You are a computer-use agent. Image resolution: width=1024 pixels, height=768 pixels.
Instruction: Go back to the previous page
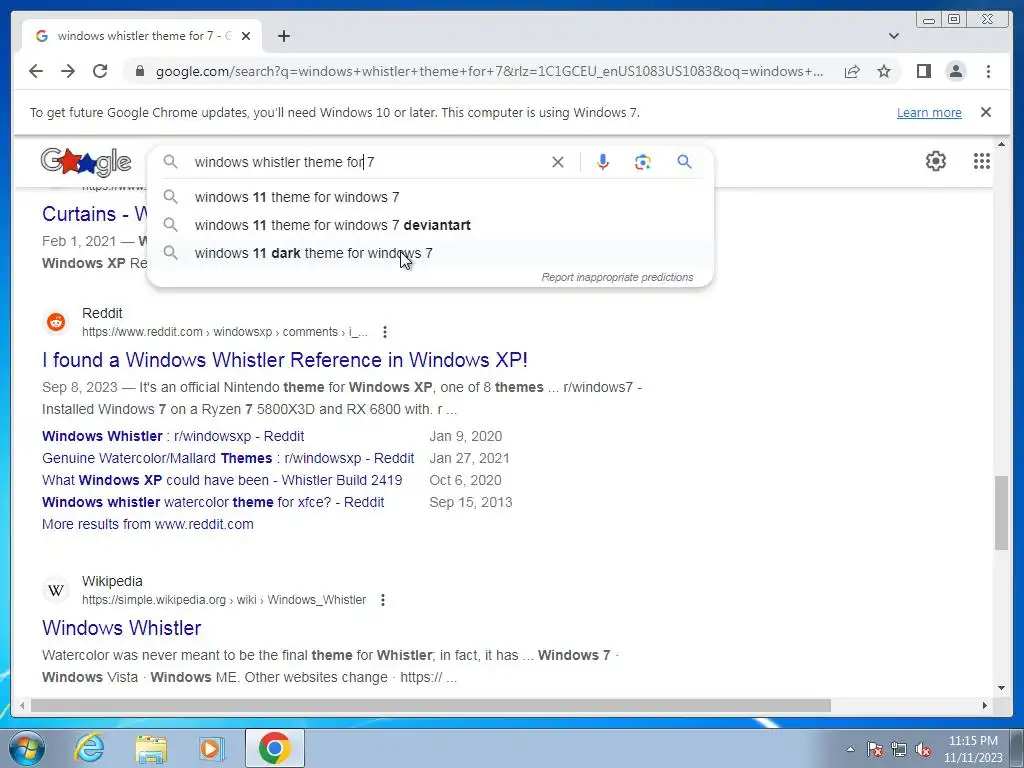[36, 71]
